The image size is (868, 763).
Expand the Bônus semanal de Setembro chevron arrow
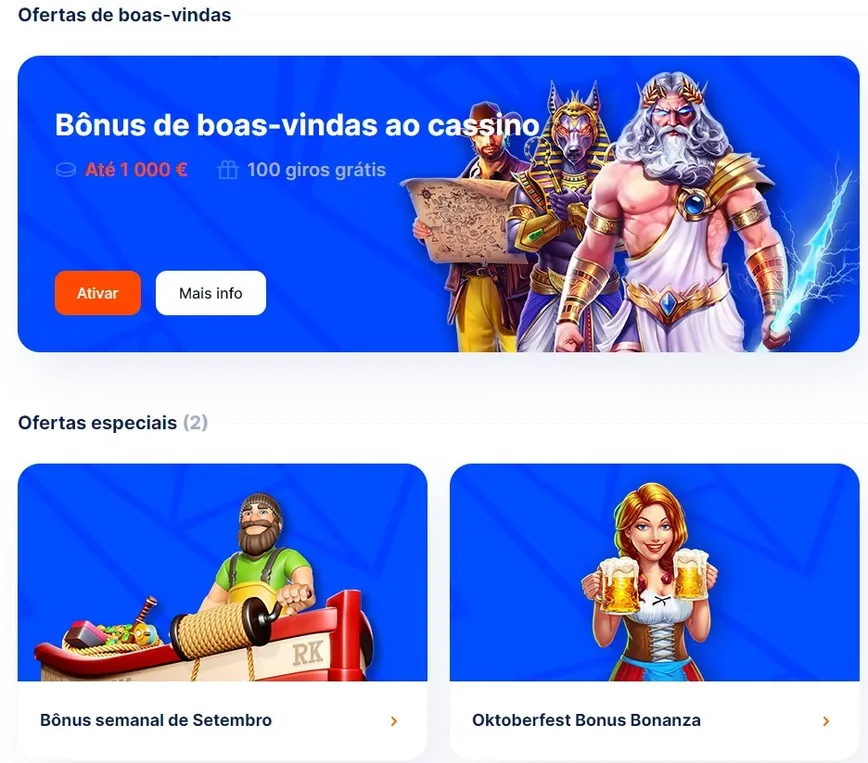[394, 721]
